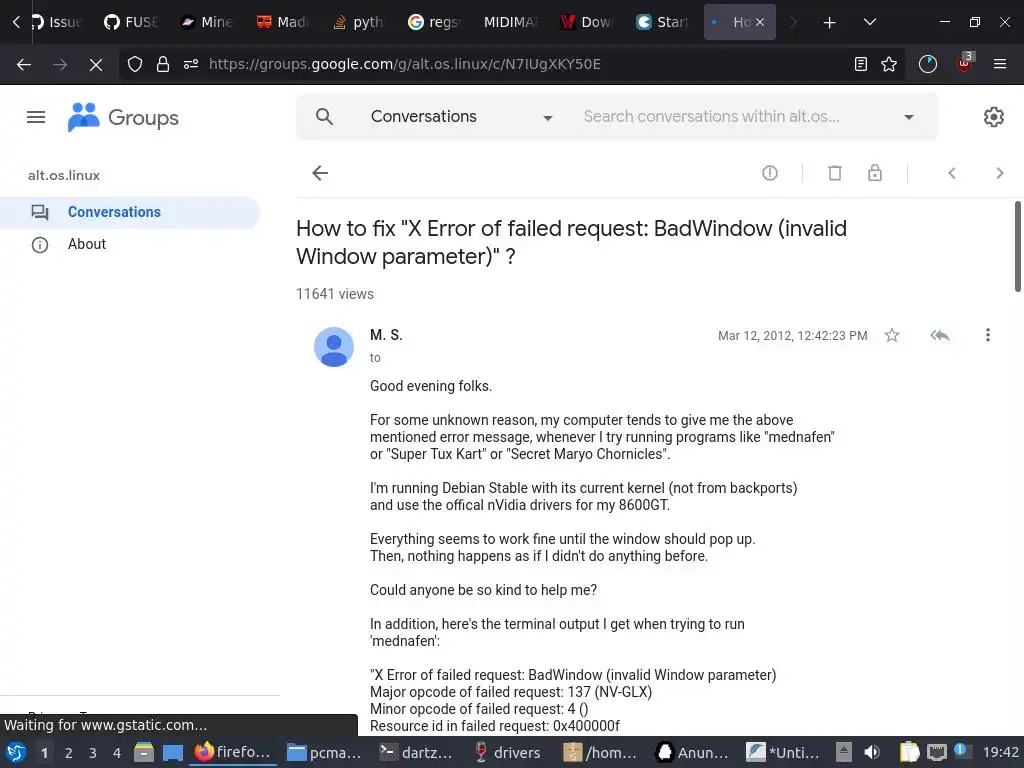Navigate back in Firefox toolbar
The height and width of the screenshot is (768, 1024).
pyautogui.click(x=24, y=64)
